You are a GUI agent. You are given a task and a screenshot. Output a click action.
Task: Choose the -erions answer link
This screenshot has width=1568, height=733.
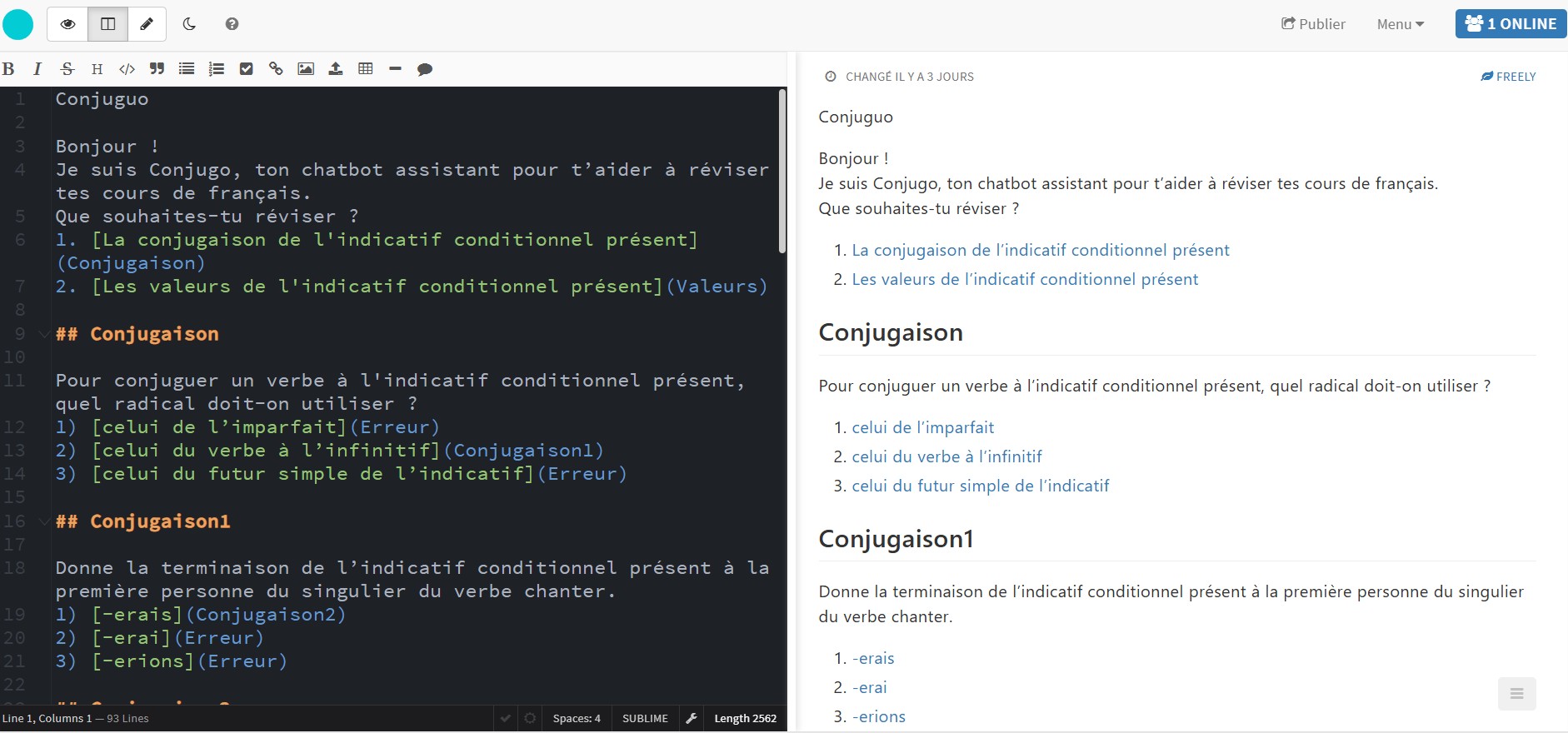[x=878, y=716]
